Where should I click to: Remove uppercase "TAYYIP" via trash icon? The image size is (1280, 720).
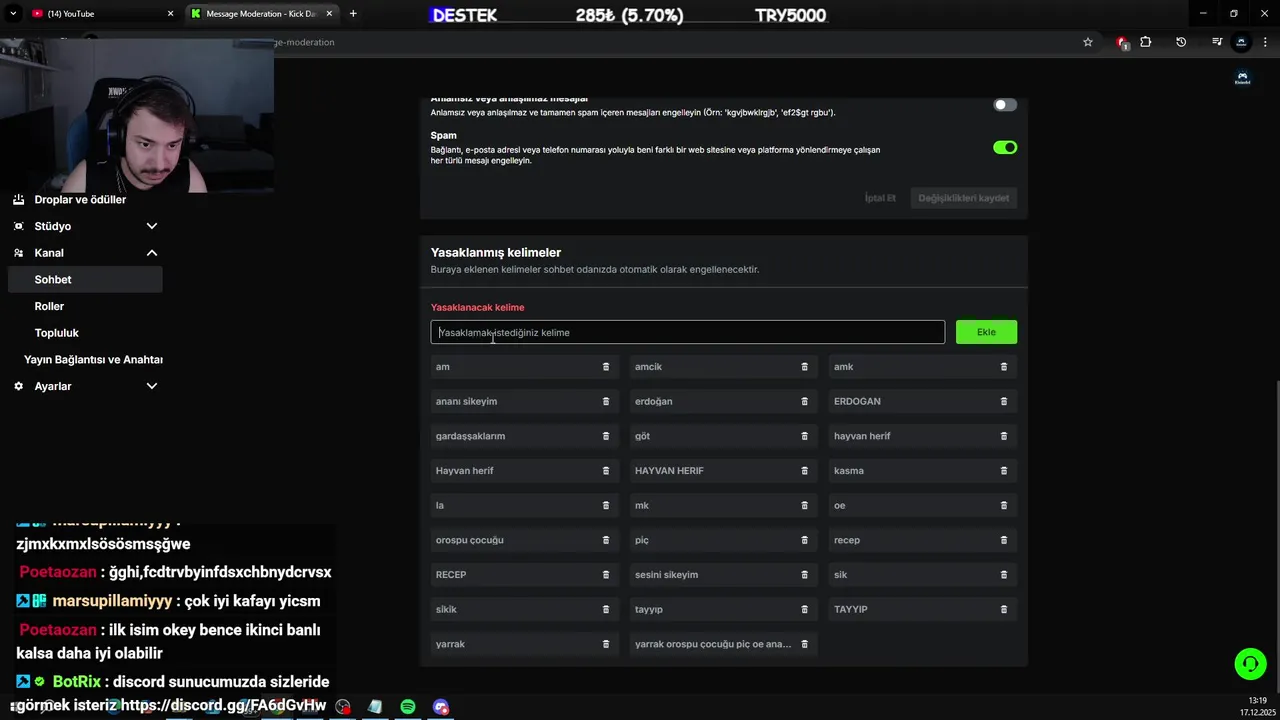pyautogui.click(x=1004, y=609)
